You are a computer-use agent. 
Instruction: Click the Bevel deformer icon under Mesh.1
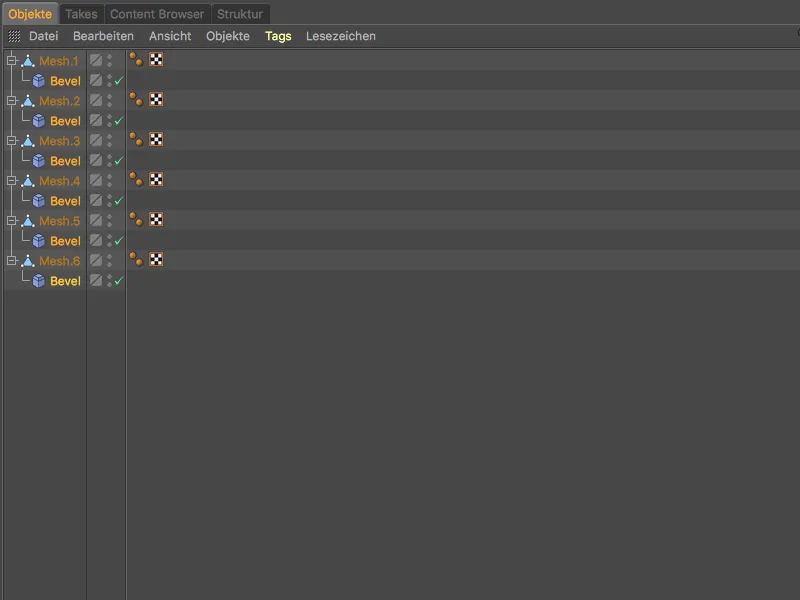pyautogui.click(x=39, y=81)
